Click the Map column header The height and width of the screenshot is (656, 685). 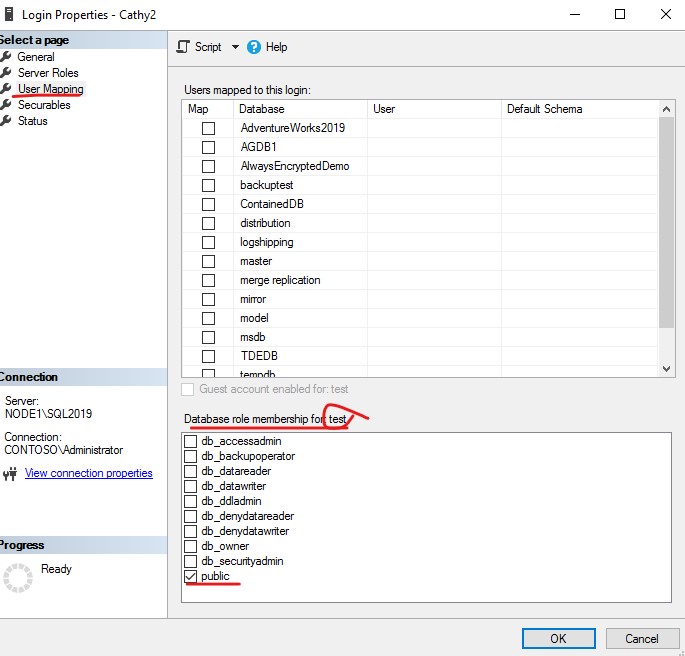point(208,109)
